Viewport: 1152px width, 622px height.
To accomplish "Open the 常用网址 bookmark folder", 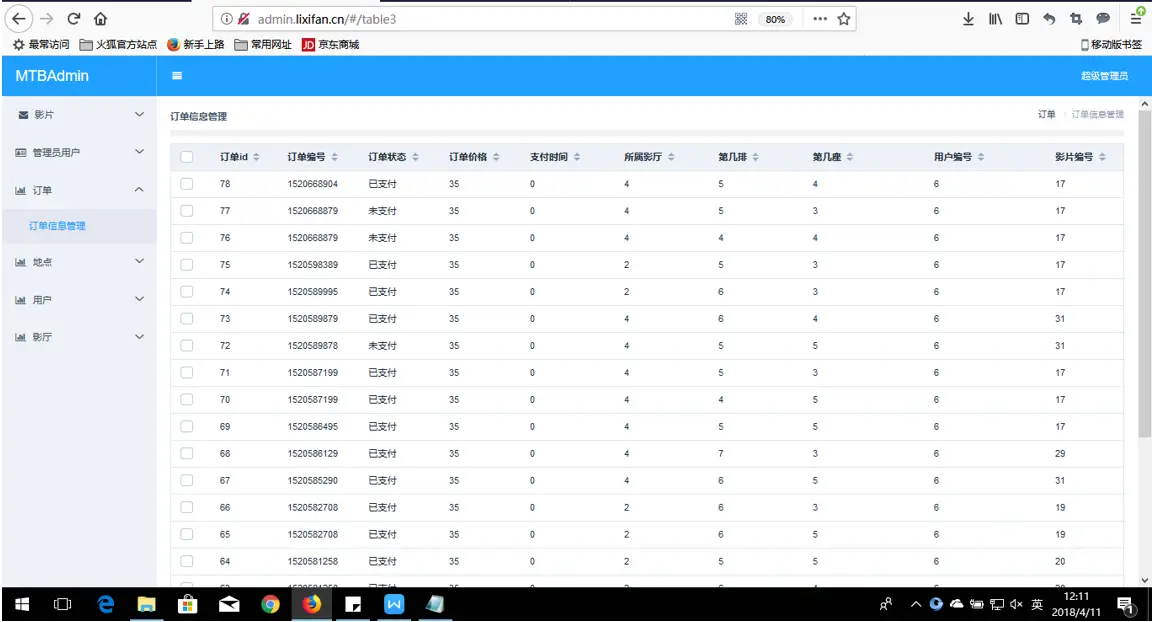I will click(263, 44).
